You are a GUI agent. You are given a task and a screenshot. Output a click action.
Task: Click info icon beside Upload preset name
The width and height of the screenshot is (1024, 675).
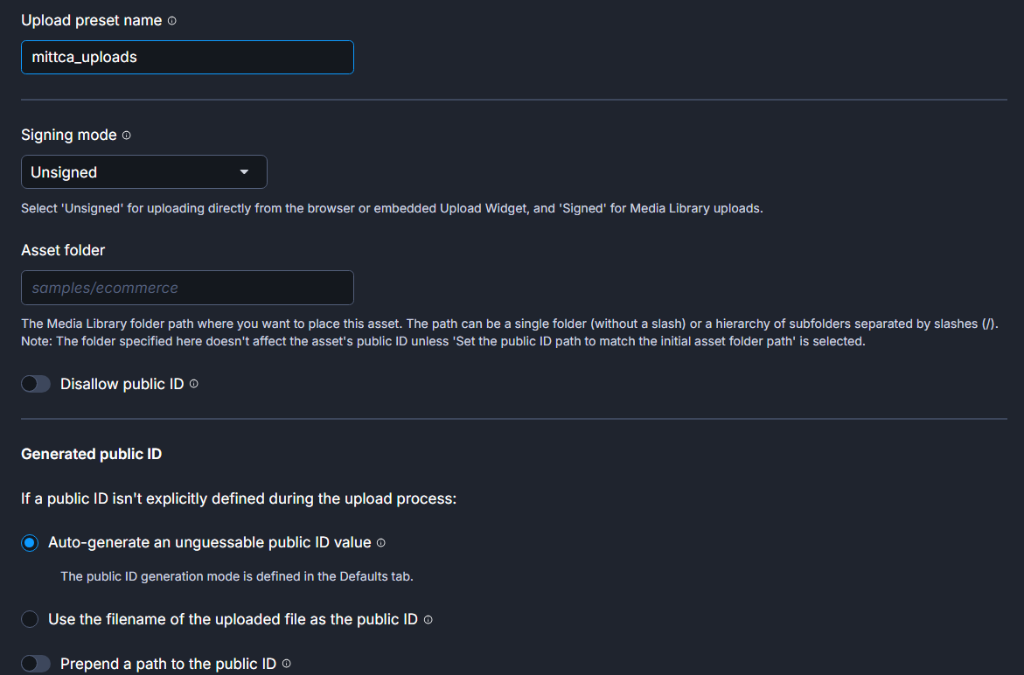172,21
